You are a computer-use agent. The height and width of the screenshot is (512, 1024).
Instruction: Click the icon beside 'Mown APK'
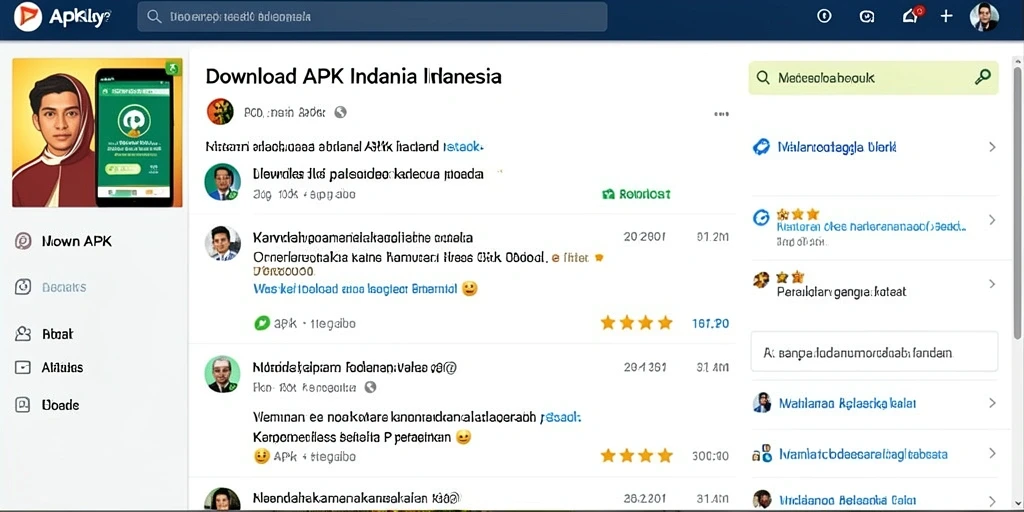coord(23,241)
